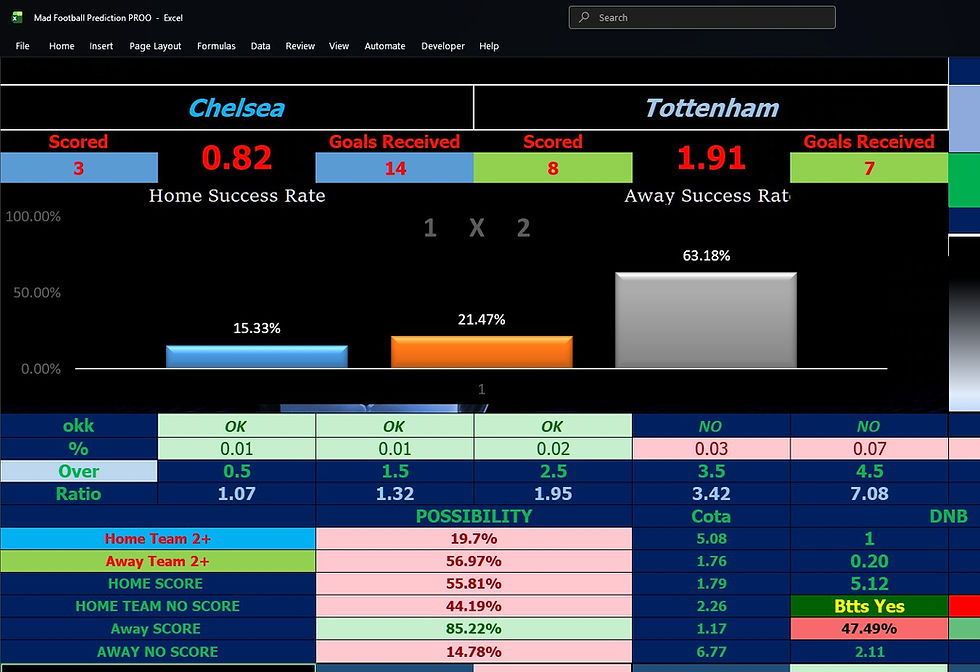Select Tottenham scored value 8
The image size is (980, 672).
click(553, 168)
